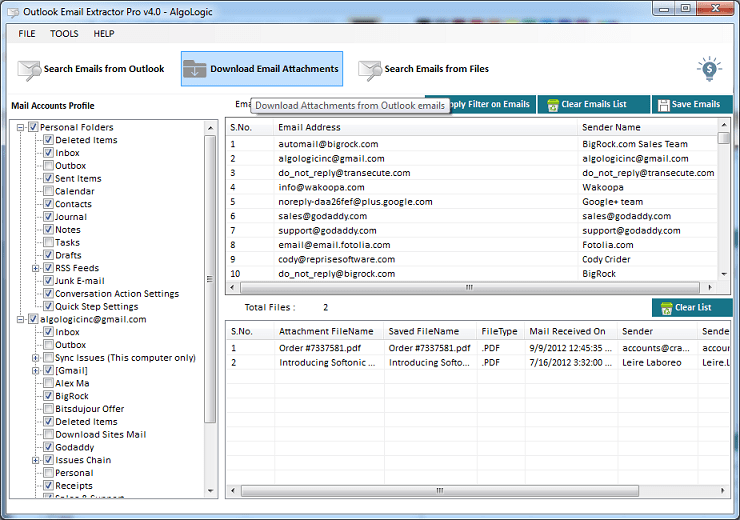Uncheck Deleted Items under Personal Folders
The width and height of the screenshot is (740, 520).
(48, 140)
